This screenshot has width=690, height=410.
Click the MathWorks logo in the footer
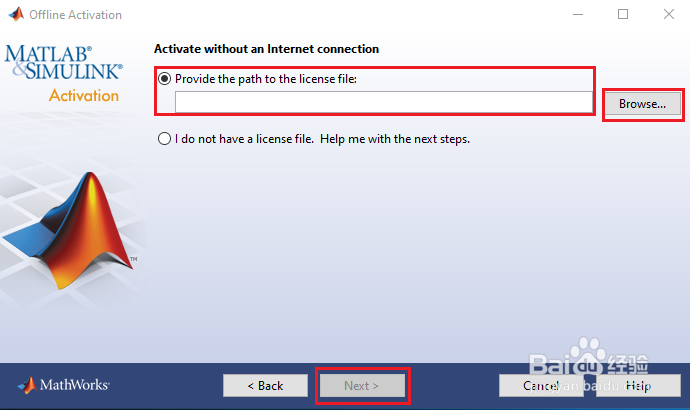[64, 385]
